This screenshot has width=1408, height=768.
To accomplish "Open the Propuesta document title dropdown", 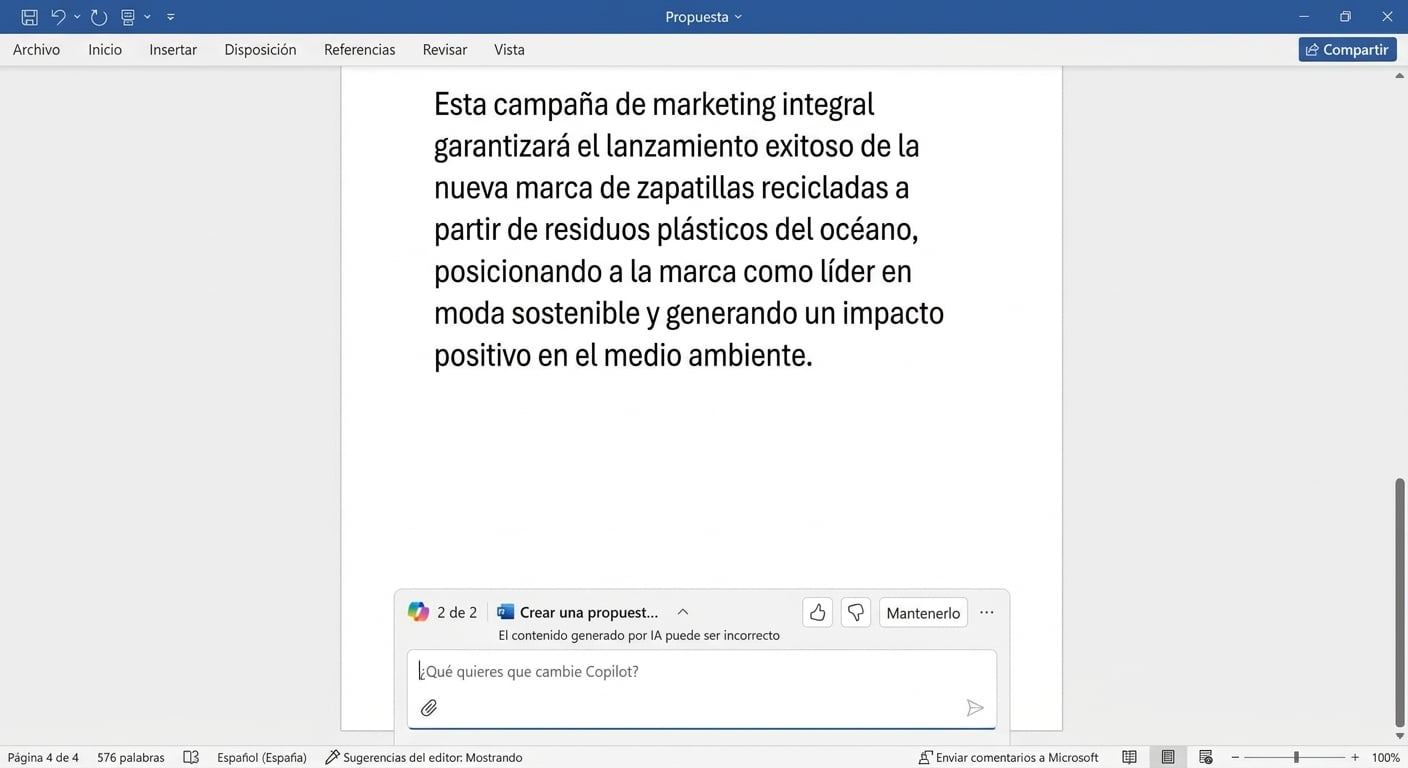I will 704,17.
